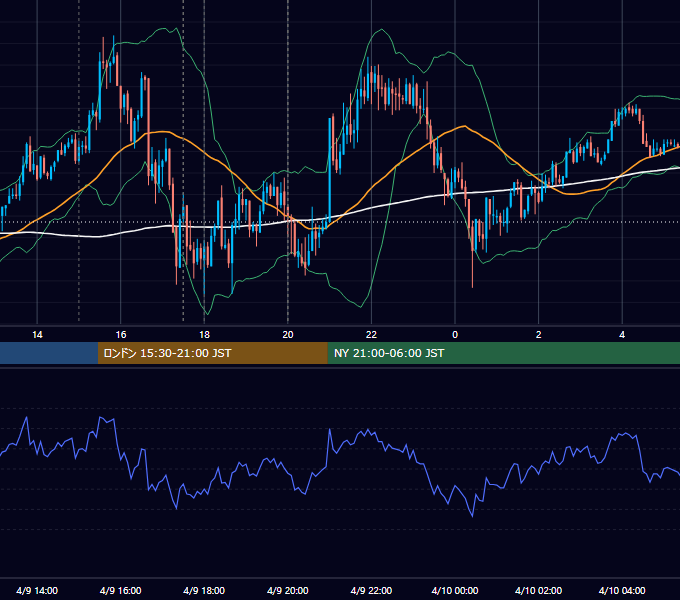680x600 pixels.
Task: Click the 4/9 16:00 date label
Action: (x=121, y=590)
